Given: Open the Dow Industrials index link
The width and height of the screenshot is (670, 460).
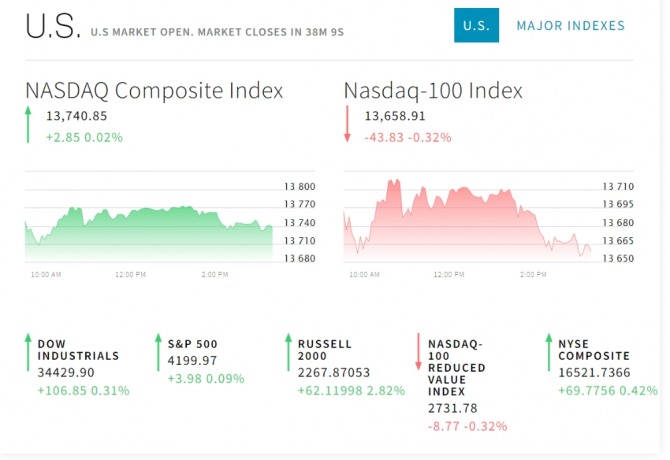Looking at the screenshot, I should click(x=78, y=349).
